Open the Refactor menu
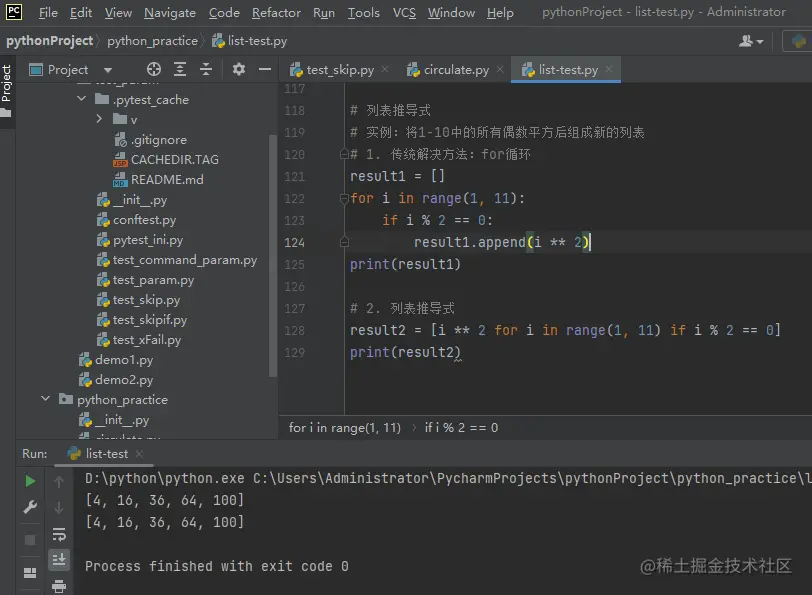This screenshot has width=812, height=595. click(276, 12)
